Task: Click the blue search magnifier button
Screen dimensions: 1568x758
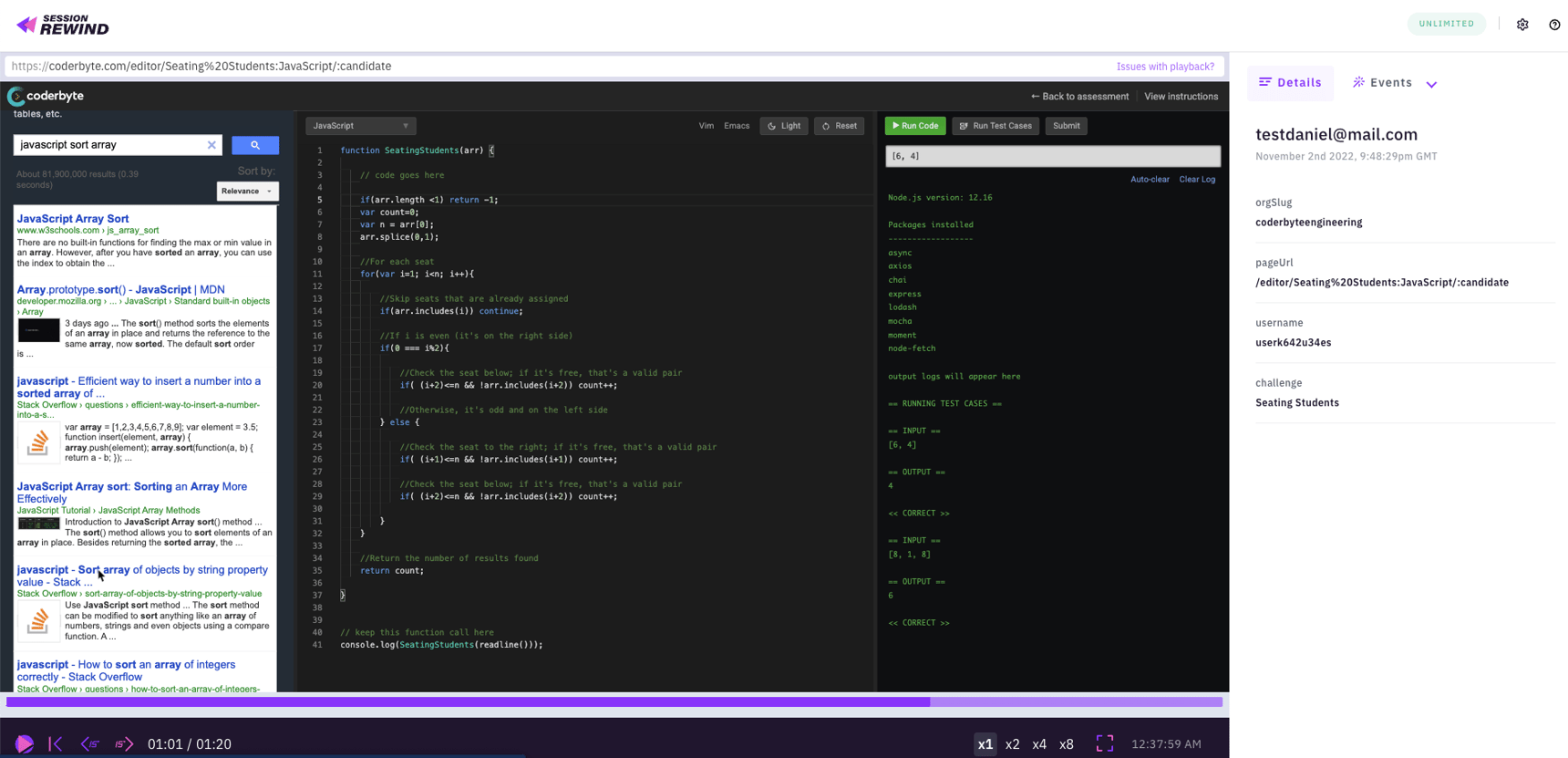Action: coord(255,145)
